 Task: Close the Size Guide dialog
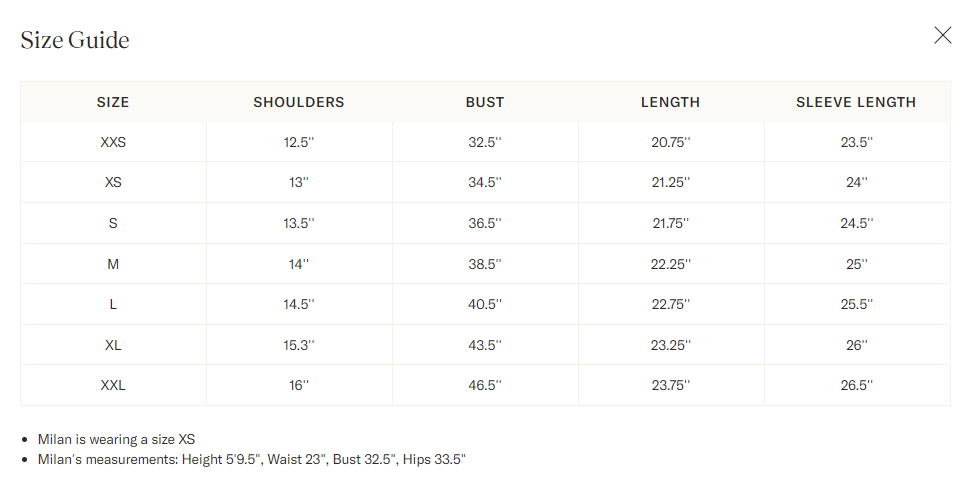pyautogui.click(x=942, y=35)
